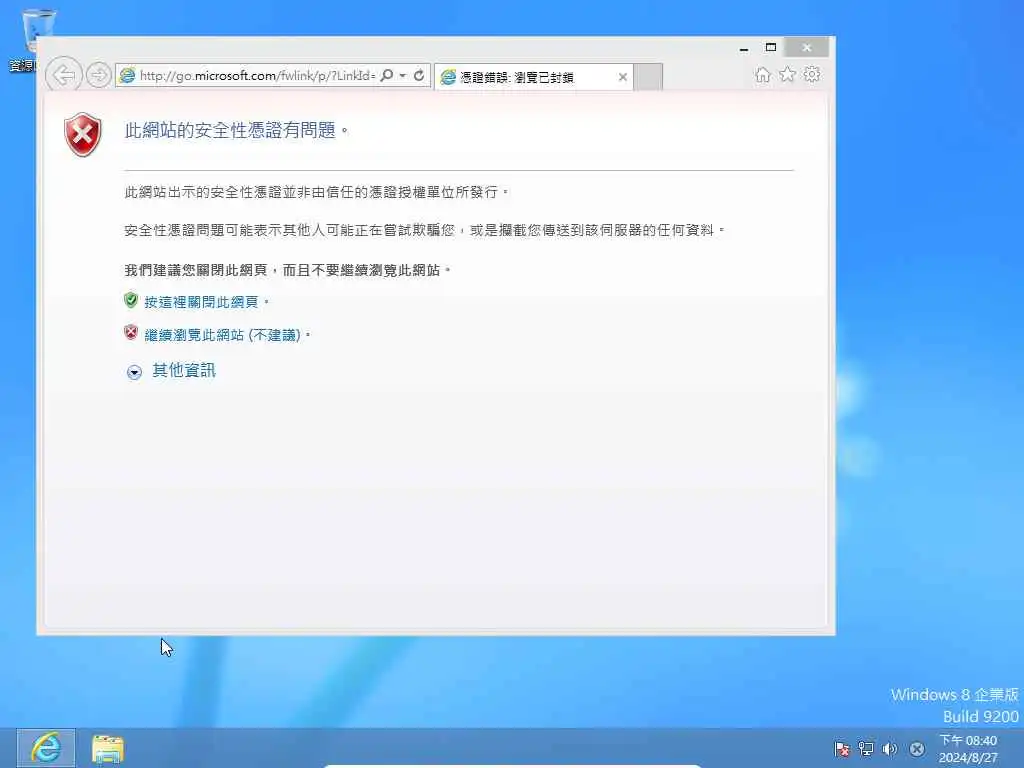Click the browser Forward arrow button
The width and height of the screenshot is (1024, 768).
point(99,75)
